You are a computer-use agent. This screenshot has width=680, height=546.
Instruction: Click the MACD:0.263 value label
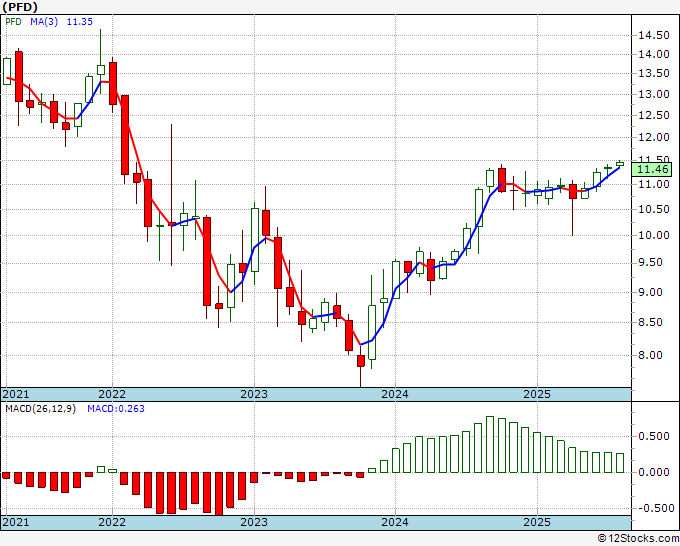click(x=116, y=409)
